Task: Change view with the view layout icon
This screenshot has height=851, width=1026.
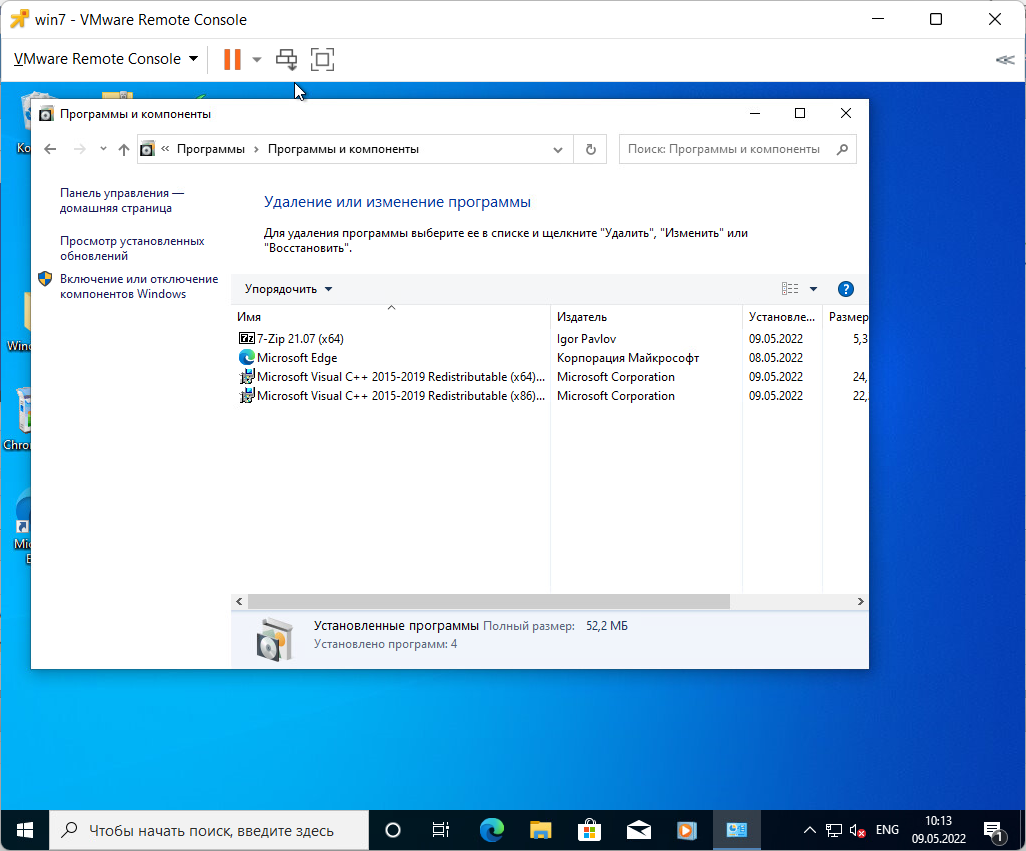Action: (790, 288)
